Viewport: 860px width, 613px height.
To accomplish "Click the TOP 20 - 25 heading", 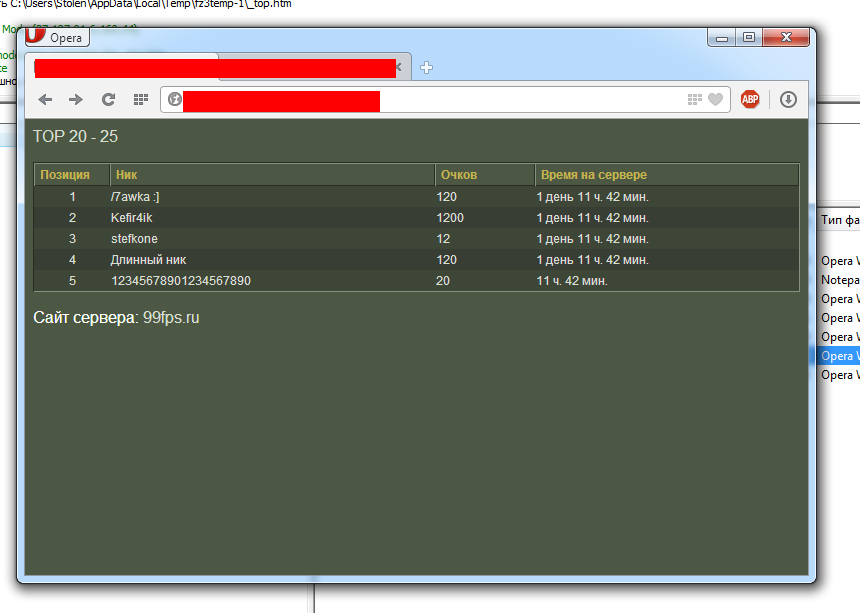I will (76, 136).
